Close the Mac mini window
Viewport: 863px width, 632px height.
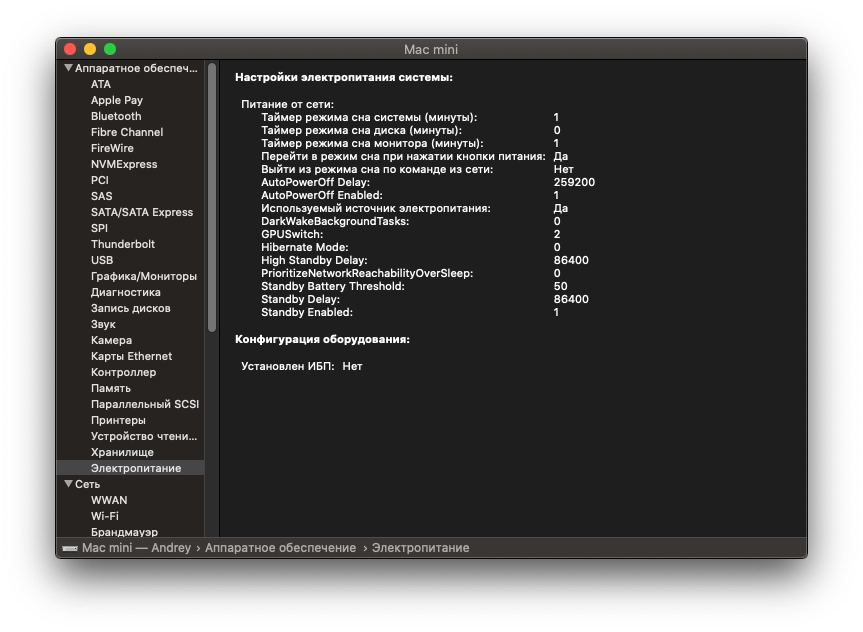70,49
